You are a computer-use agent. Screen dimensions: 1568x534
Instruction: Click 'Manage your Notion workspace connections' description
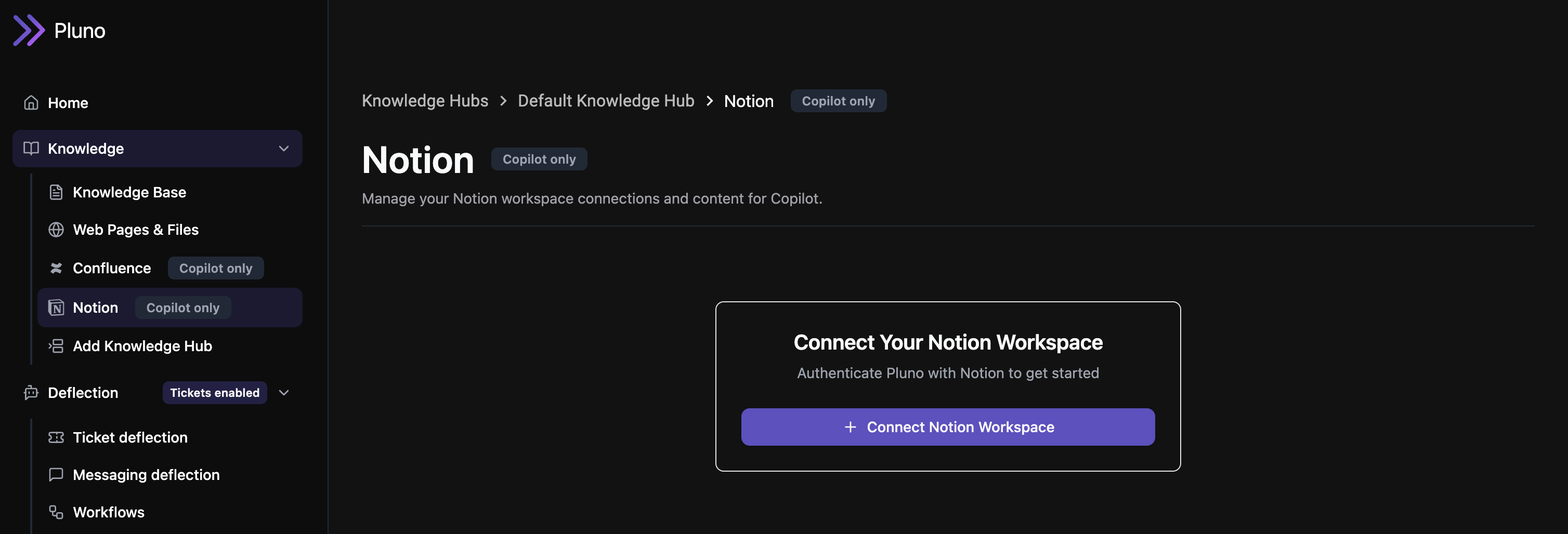point(592,198)
